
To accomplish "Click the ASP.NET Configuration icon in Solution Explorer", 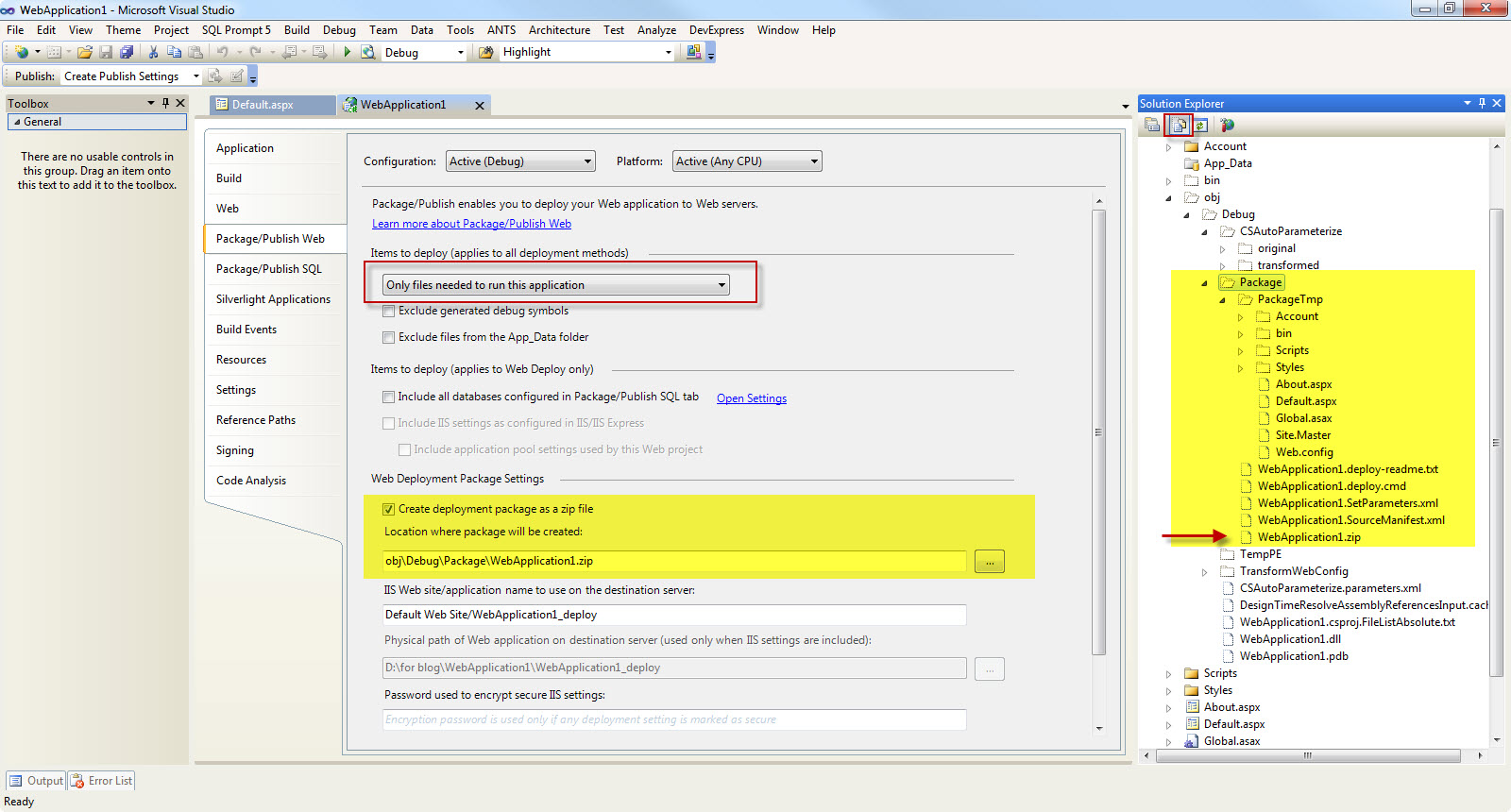I will (x=1227, y=125).
